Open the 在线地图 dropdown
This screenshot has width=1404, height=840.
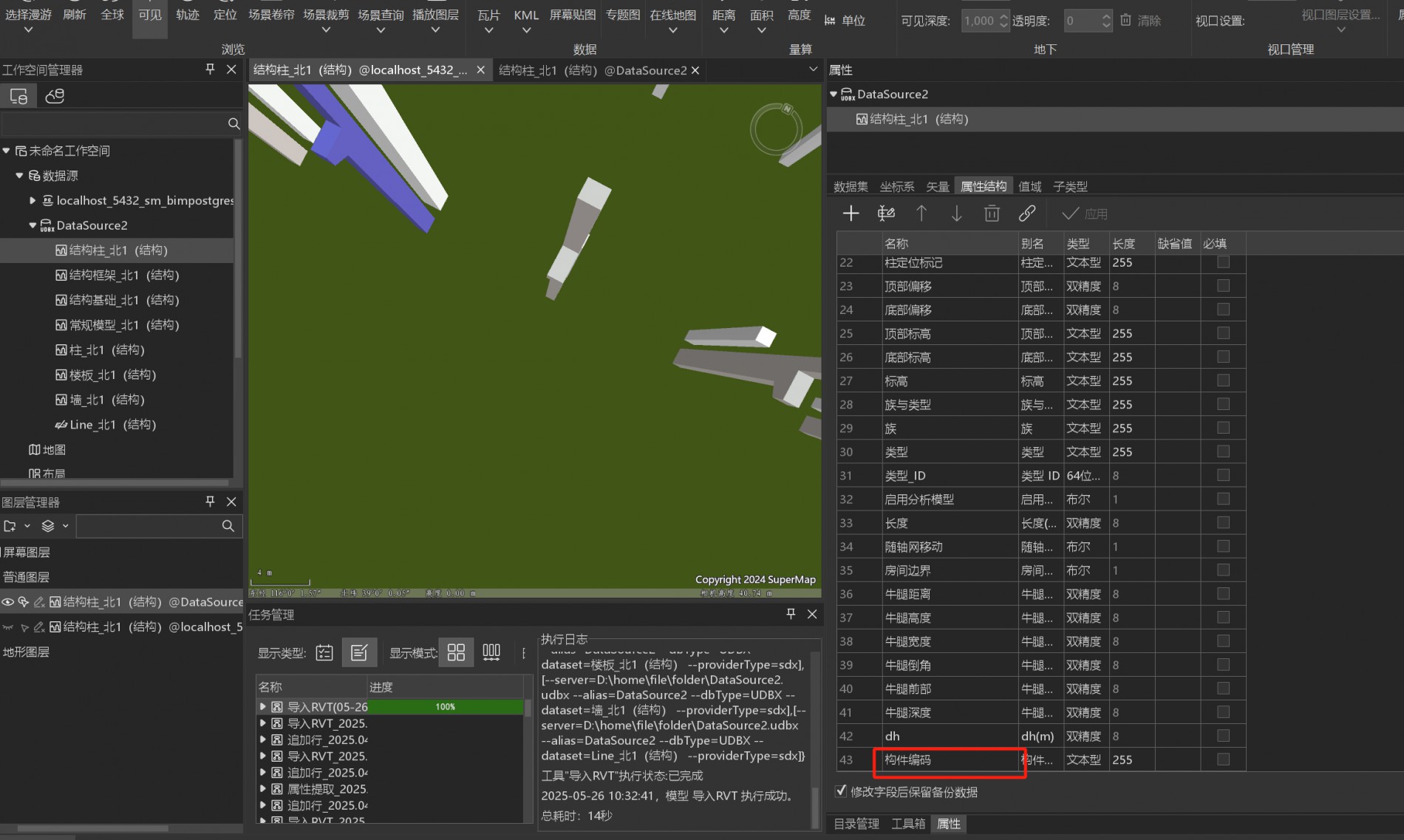point(672,30)
